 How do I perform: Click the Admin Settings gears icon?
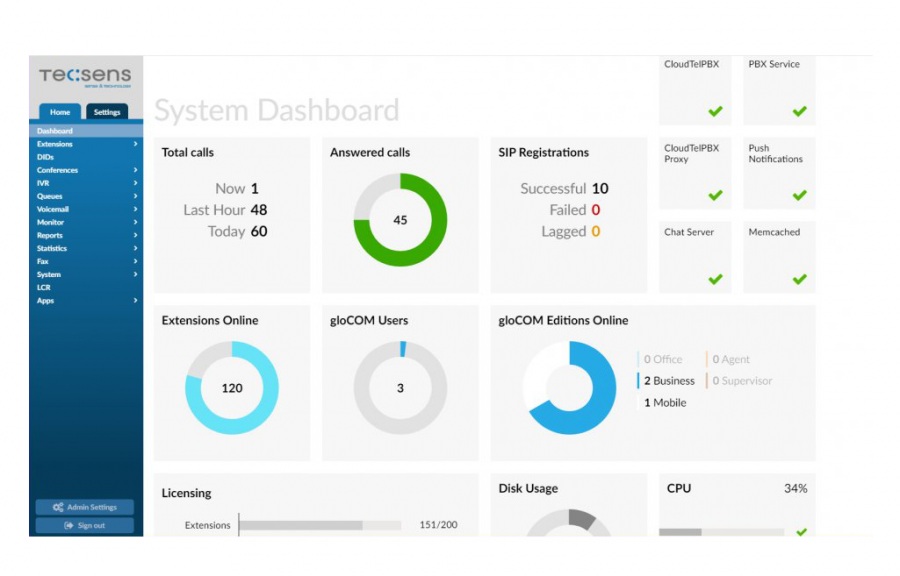pyautogui.click(x=58, y=507)
